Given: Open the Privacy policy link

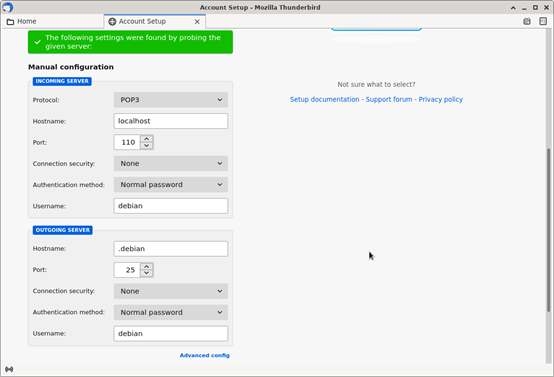Looking at the screenshot, I should [x=441, y=99].
